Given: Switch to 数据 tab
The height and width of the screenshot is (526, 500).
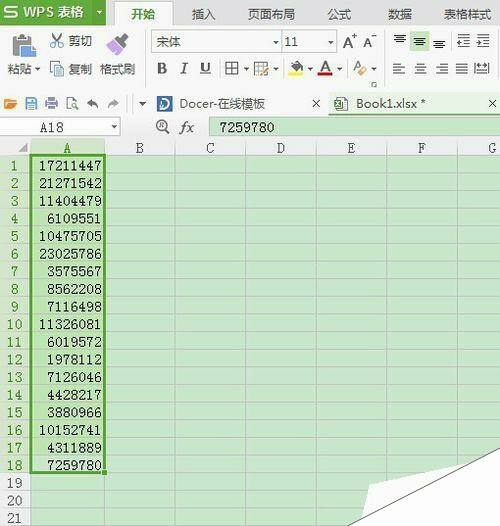Looking at the screenshot, I should (x=400, y=14).
